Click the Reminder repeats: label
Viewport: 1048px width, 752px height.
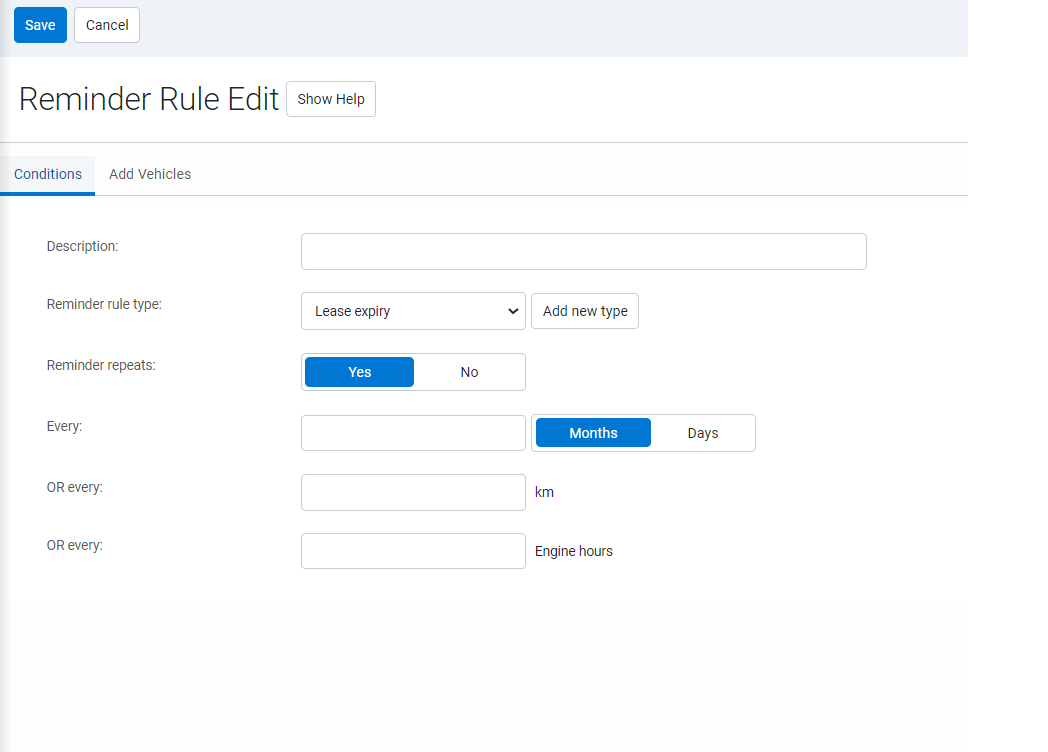101,365
